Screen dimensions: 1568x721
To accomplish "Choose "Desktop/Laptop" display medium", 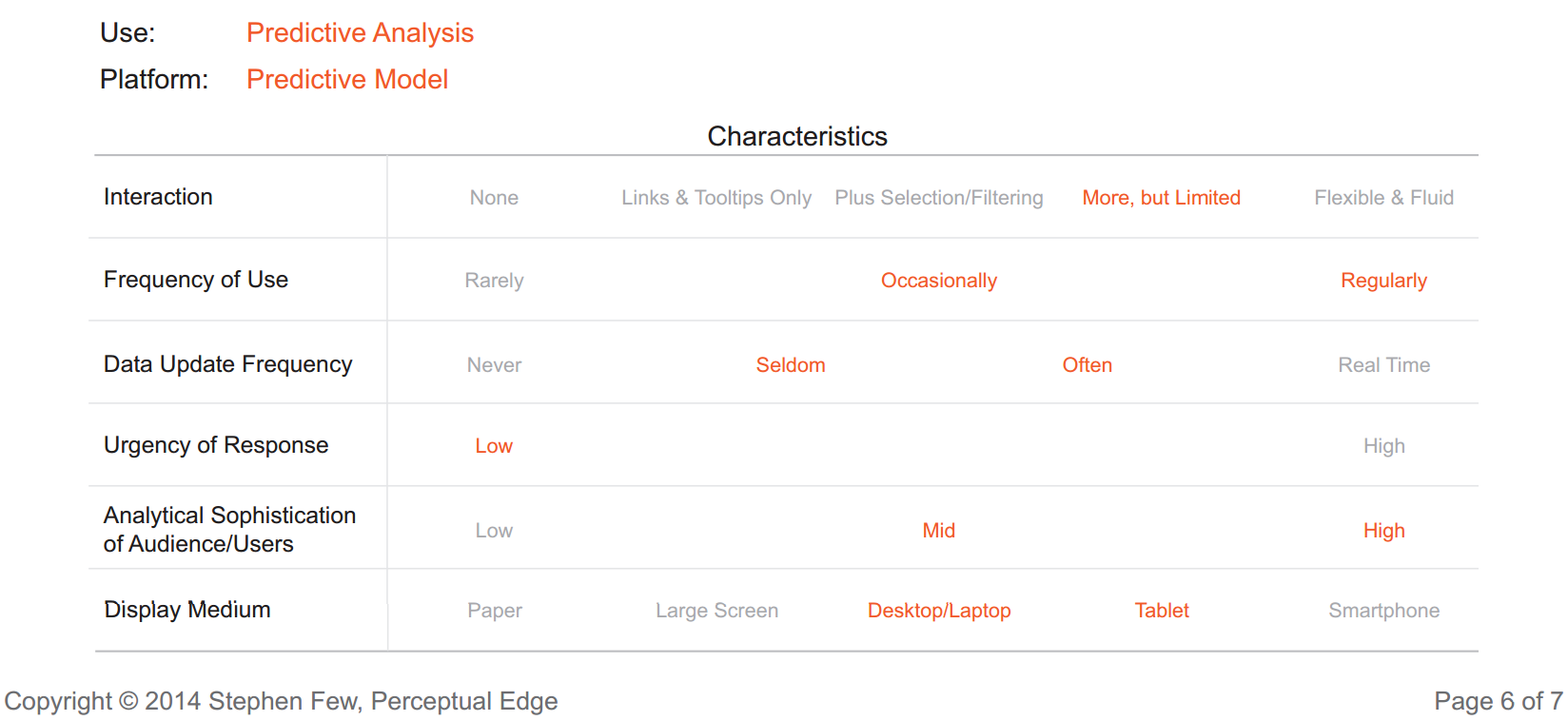I will (x=938, y=611).
